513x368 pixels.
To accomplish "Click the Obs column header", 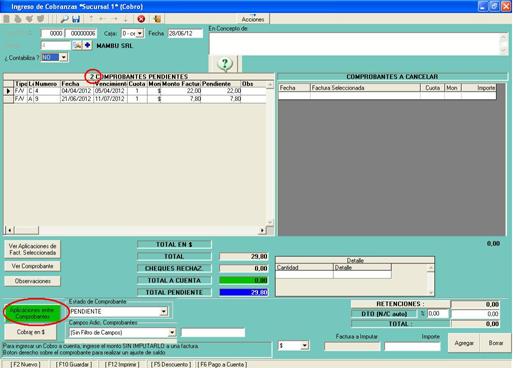I will pos(253,84).
